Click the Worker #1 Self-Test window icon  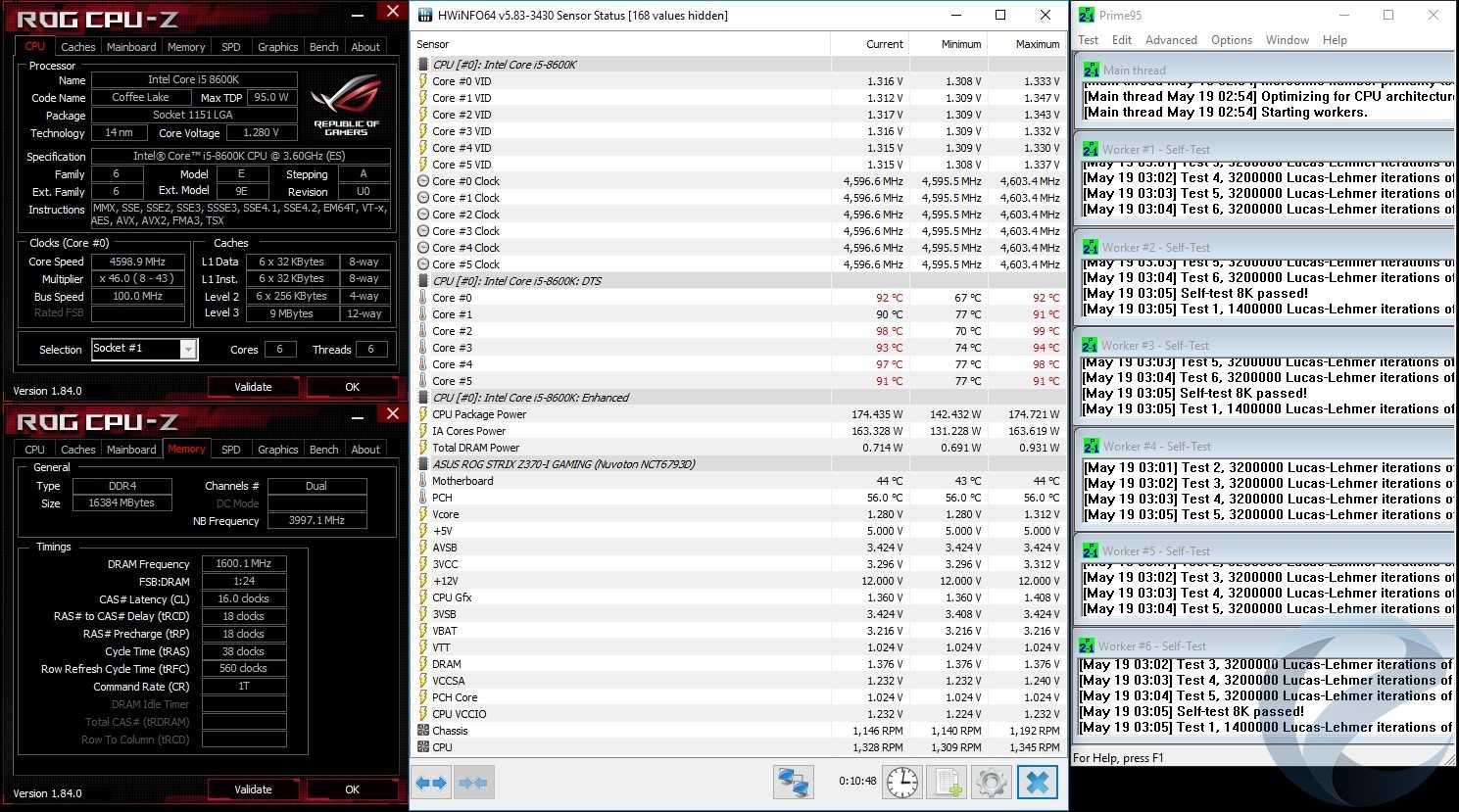1091,150
